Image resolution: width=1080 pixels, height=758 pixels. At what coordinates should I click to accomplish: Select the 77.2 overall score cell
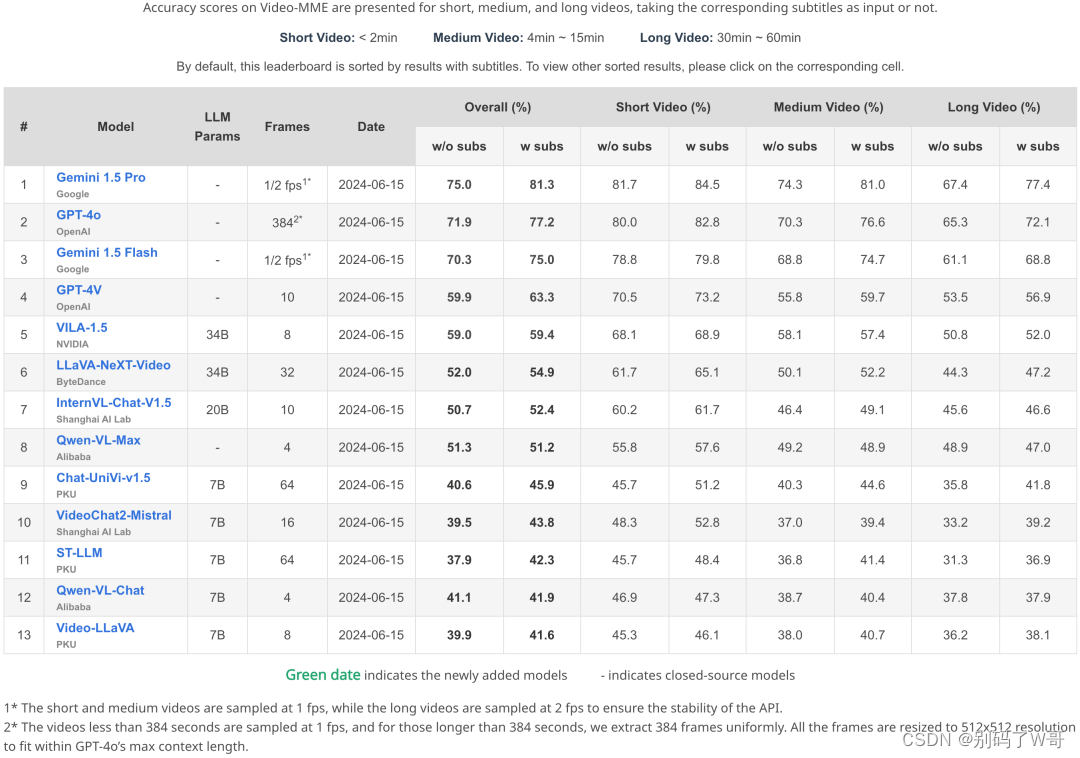click(542, 222)
